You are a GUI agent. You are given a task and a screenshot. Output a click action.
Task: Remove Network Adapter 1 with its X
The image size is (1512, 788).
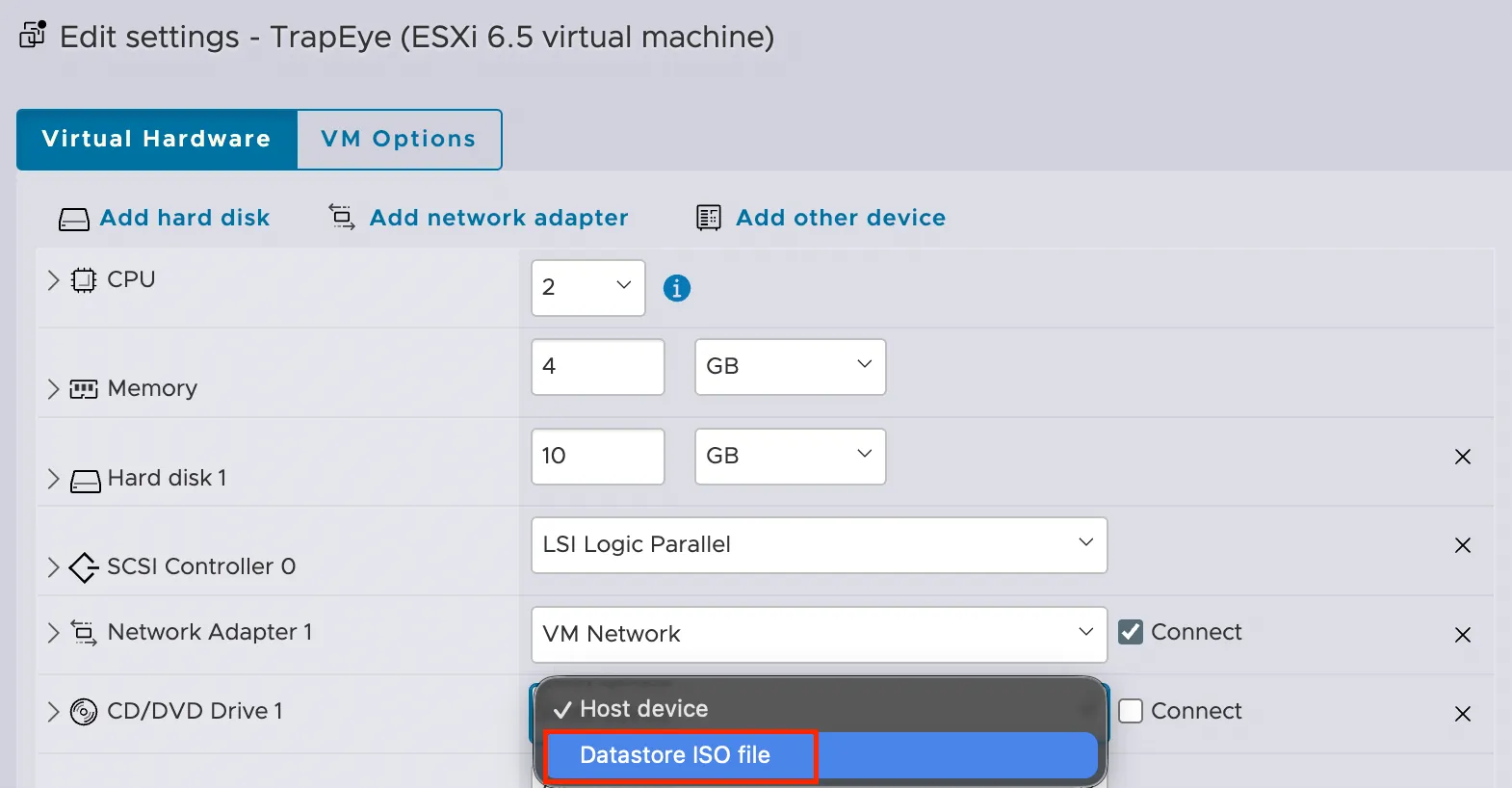point(1463,635)
